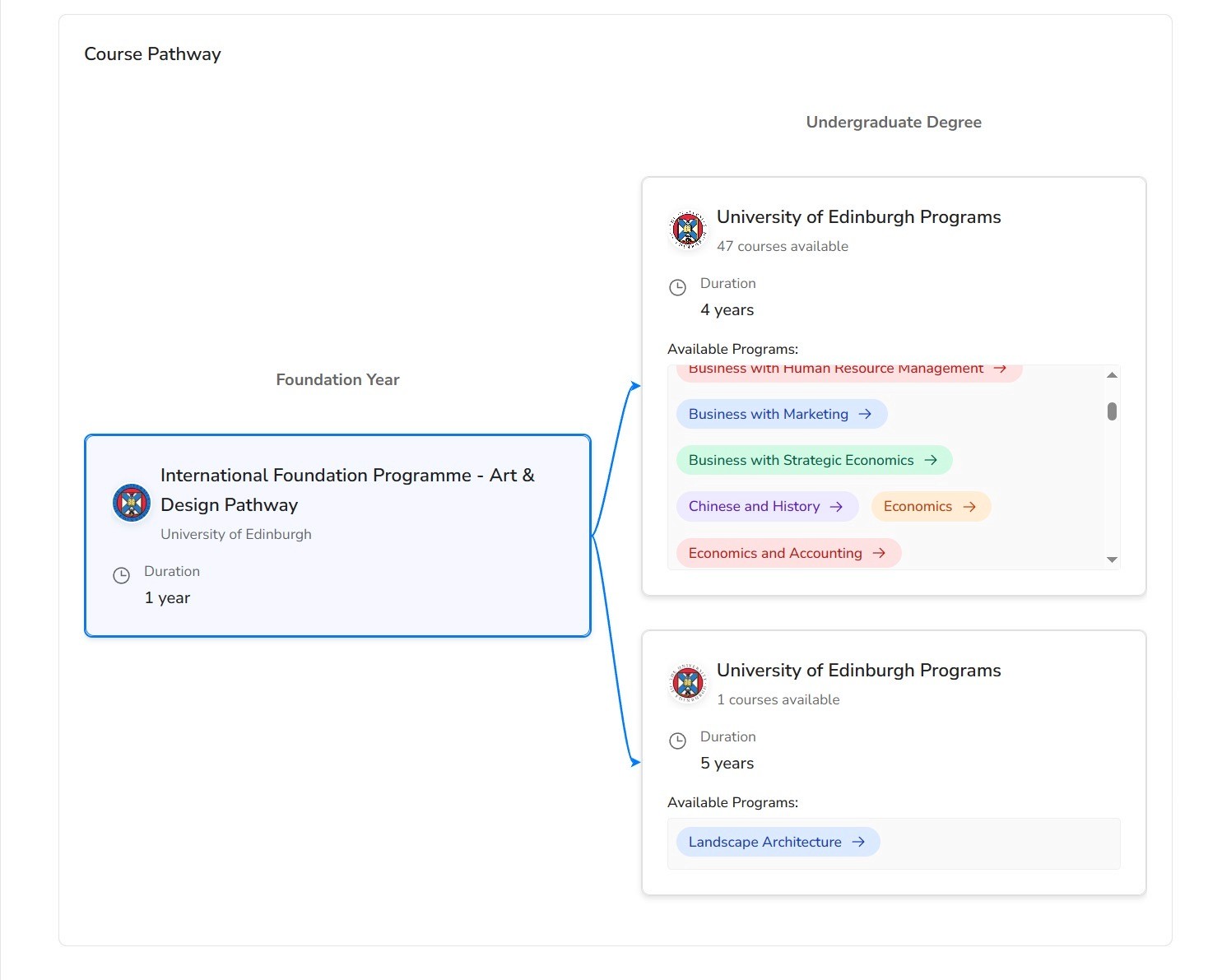Open the Economics program chip
The height and width of the screenshot is (980, 1222).
[931, 506]
